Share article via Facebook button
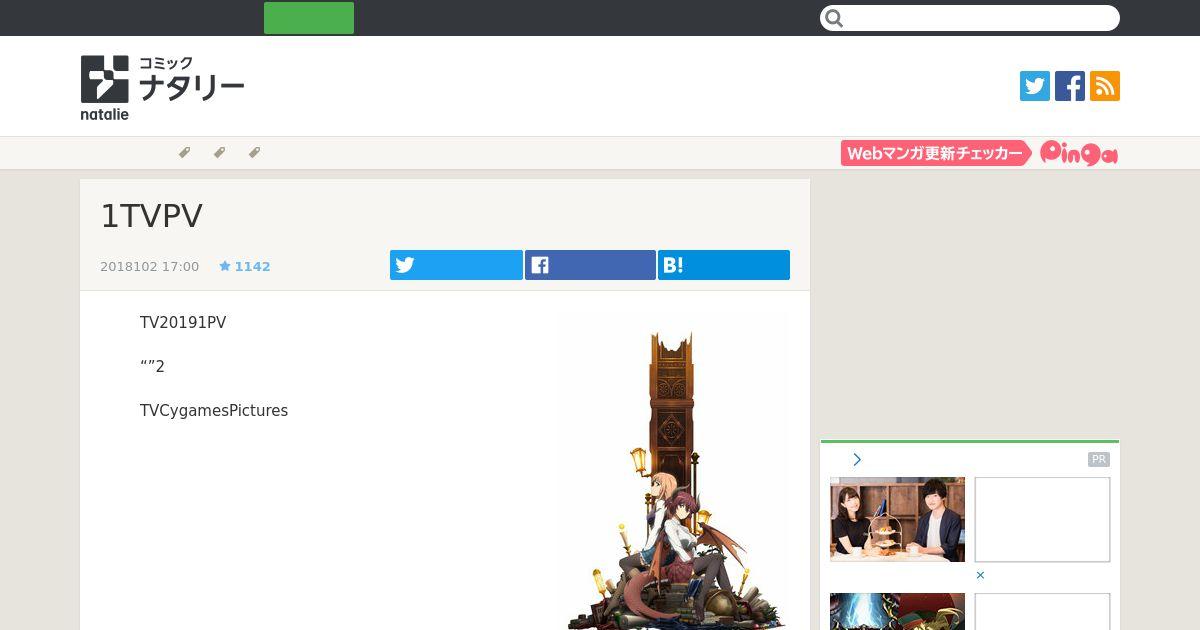Image resolution: width=1200 pixels, height=630 pixels. point(590,265)
